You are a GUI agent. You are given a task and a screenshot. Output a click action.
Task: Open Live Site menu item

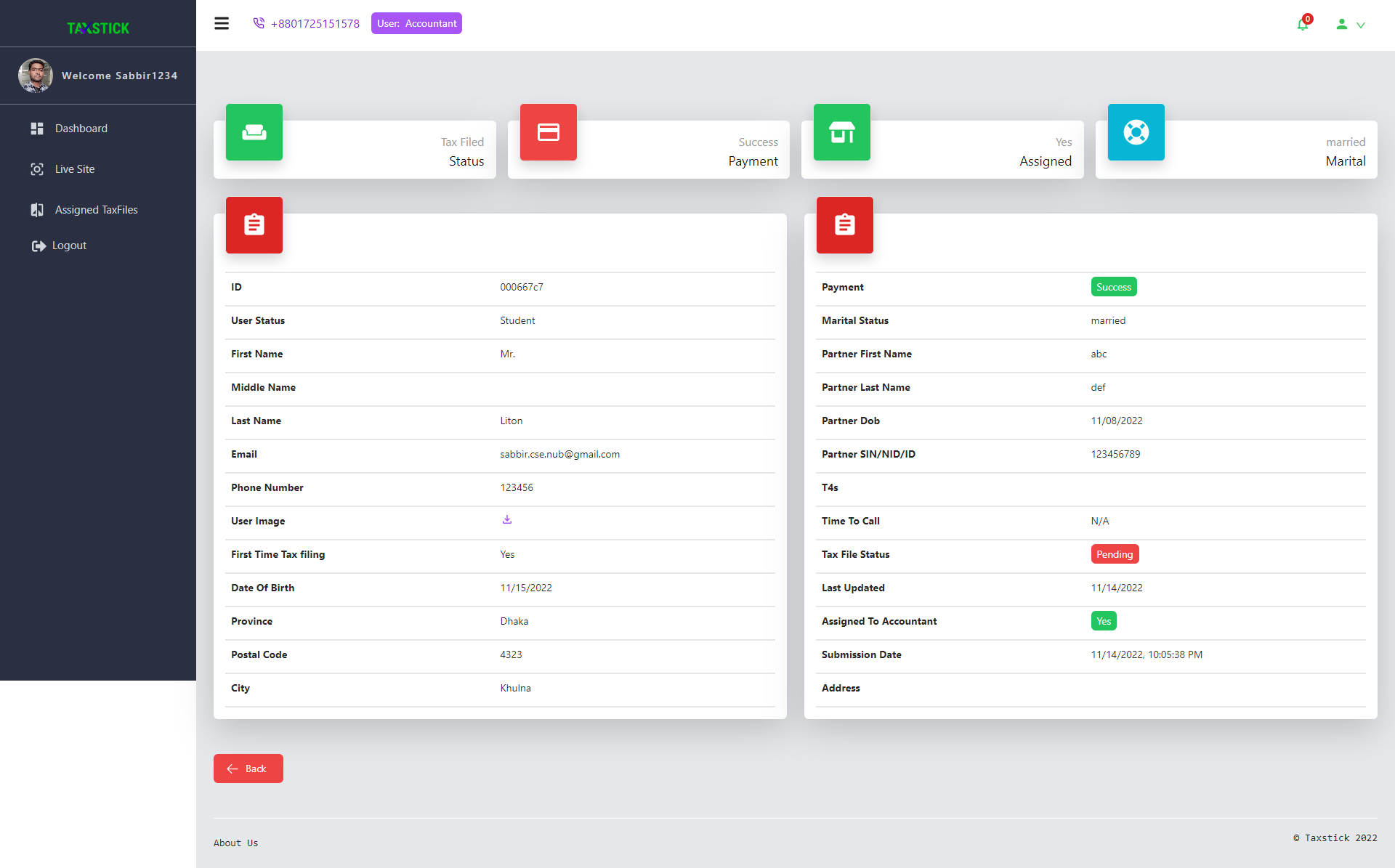tap(75, 169)
